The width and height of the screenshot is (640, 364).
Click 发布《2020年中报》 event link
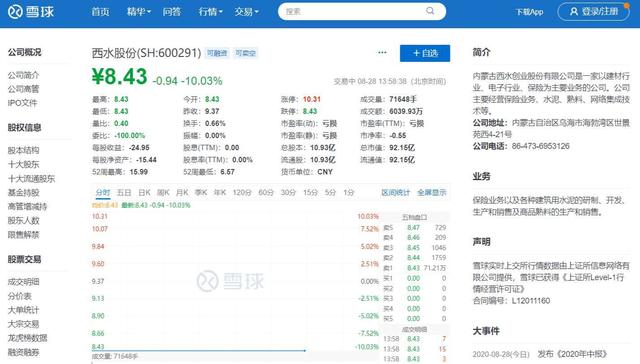coord(572,354)
